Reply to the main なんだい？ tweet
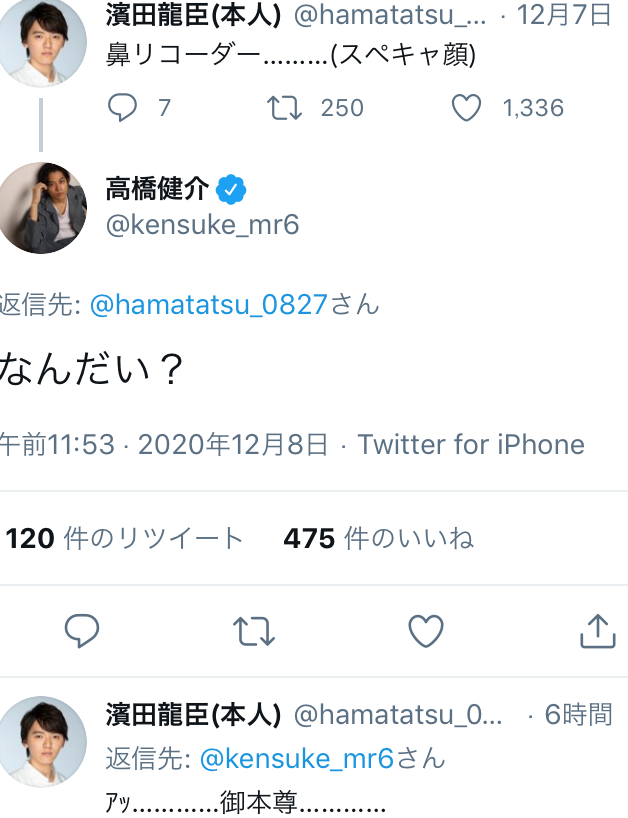The height and width of the screenshot is (818, 628). pos(82,630)
